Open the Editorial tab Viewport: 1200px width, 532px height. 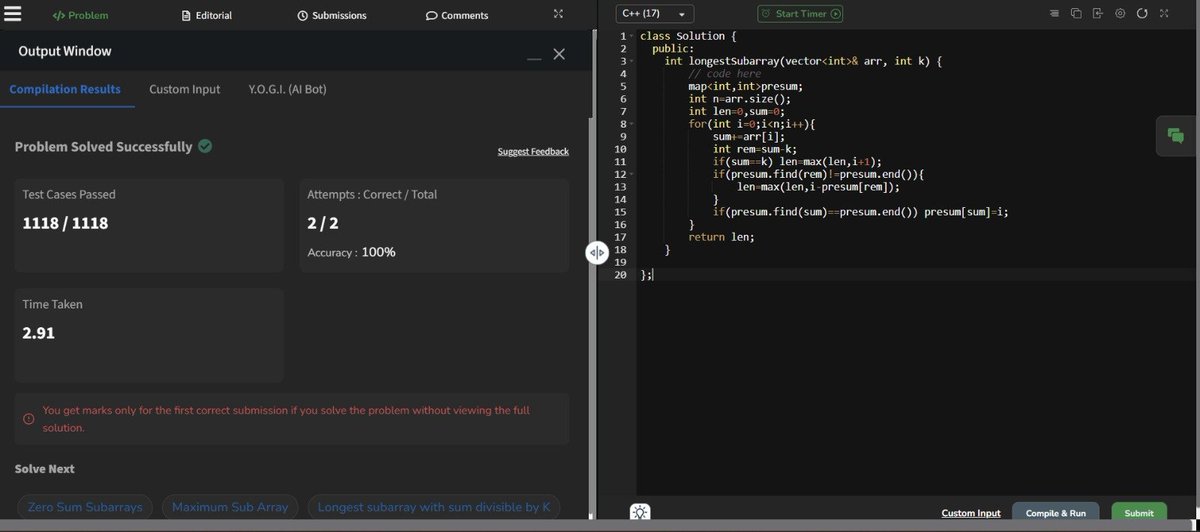pos(207,15)
